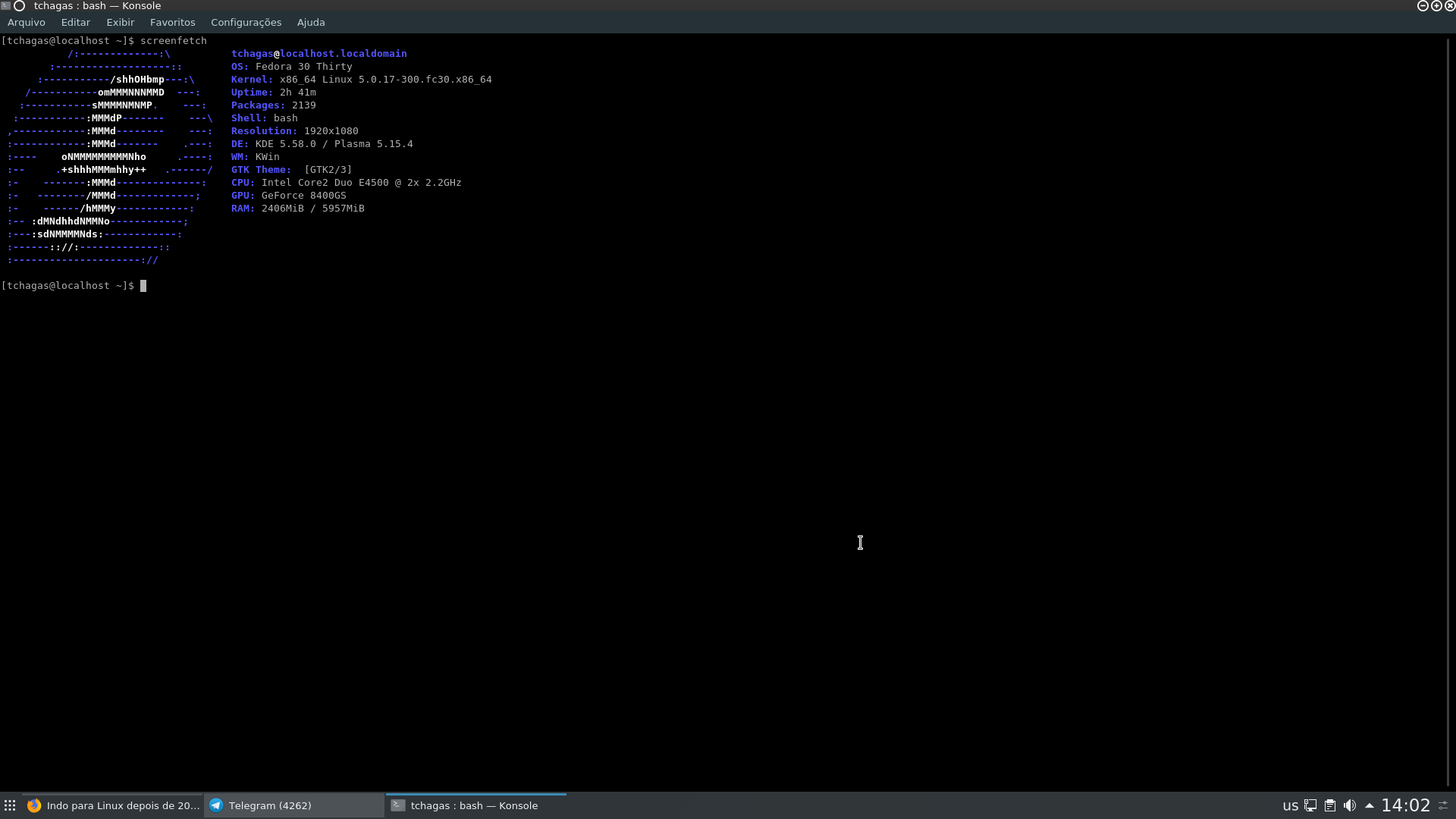Click the terminal cursor at the bottom prompt

coord(143,286)
